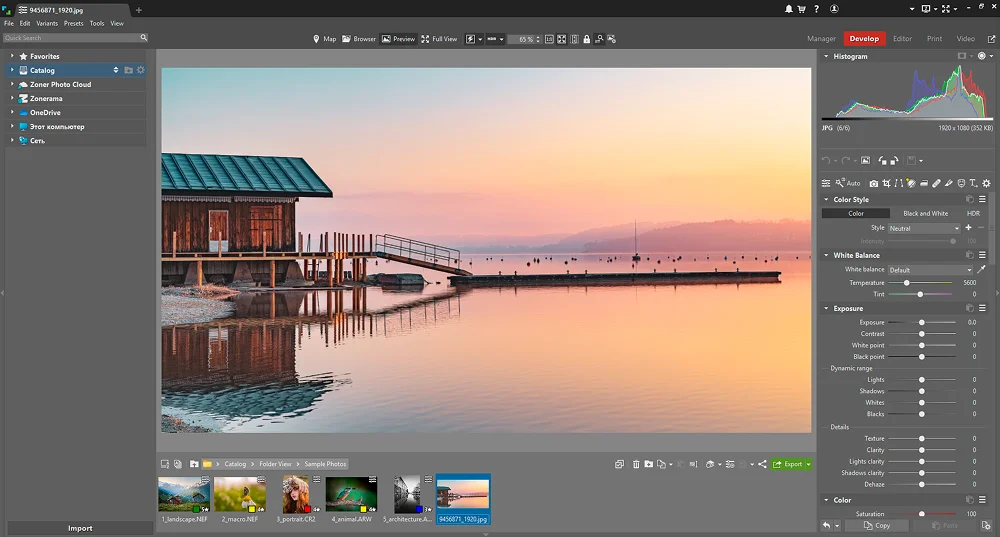Select the Gradient filter tool

click(x=923, y=183)
